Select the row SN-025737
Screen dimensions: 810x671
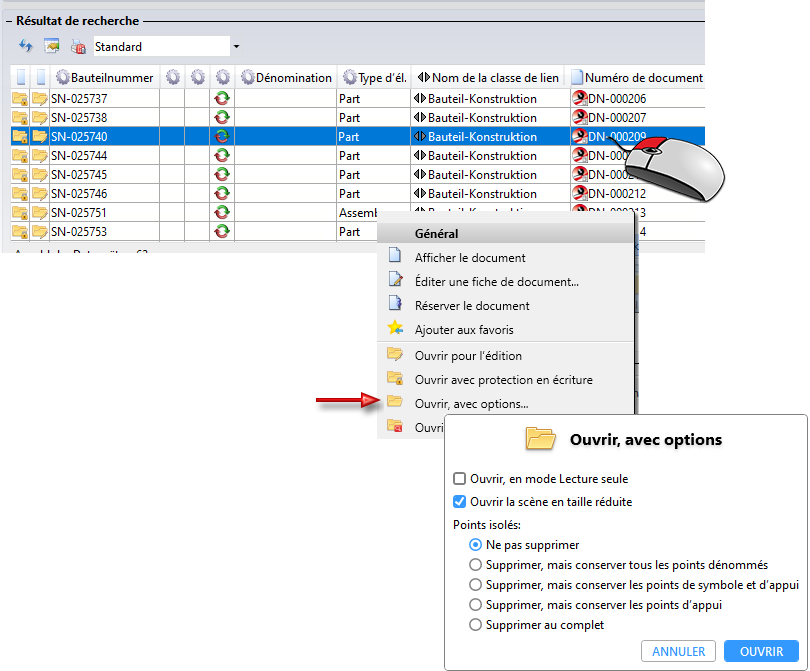tap(357, 98)
